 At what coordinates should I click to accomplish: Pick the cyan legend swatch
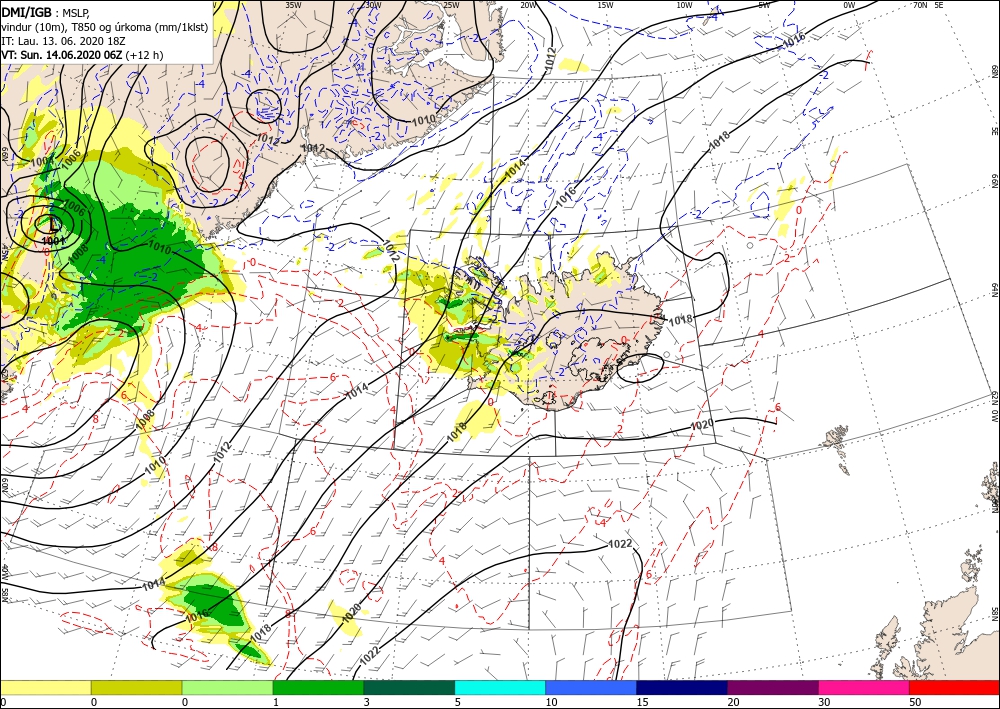(x=500, y=687)
